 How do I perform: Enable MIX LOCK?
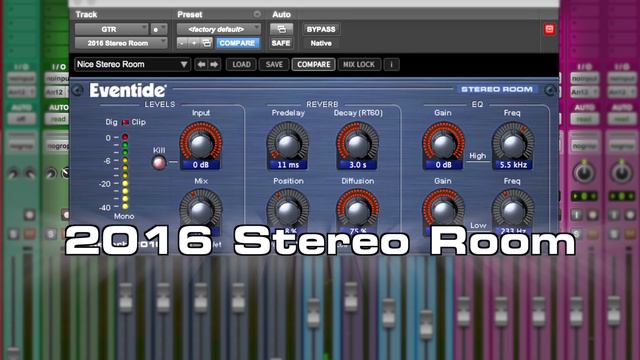click(x=359, y=64)
